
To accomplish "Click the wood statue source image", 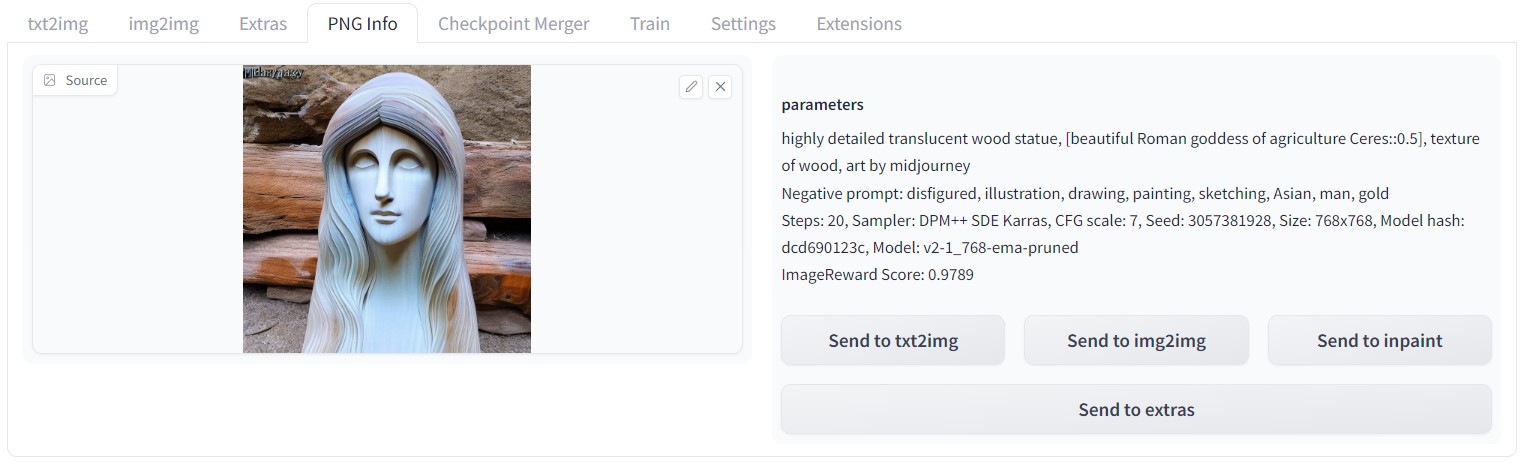I will pos(387,209).
